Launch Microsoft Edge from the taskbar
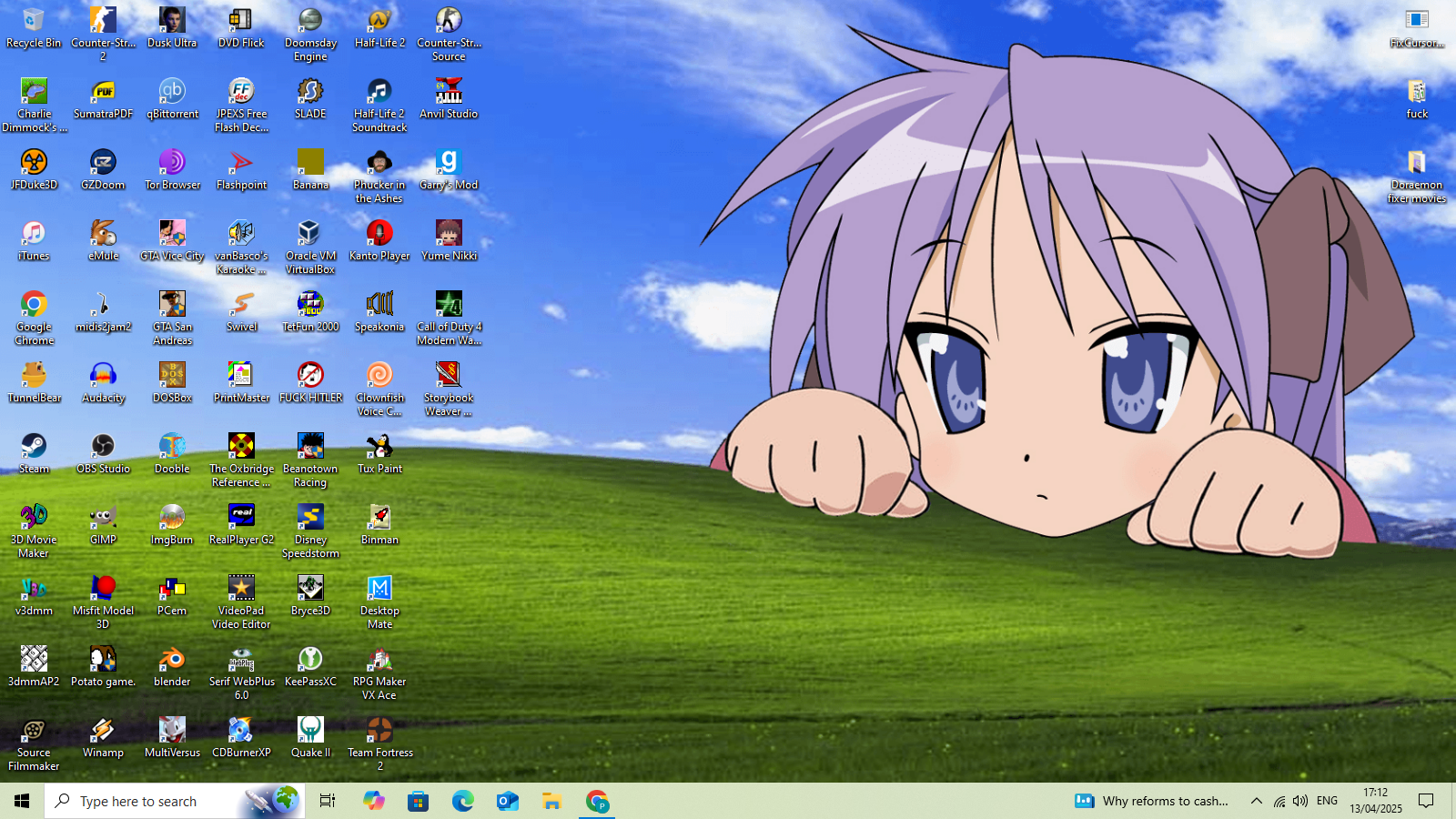This screenshot has width=1456, height=819. click(x=462, y=801)
